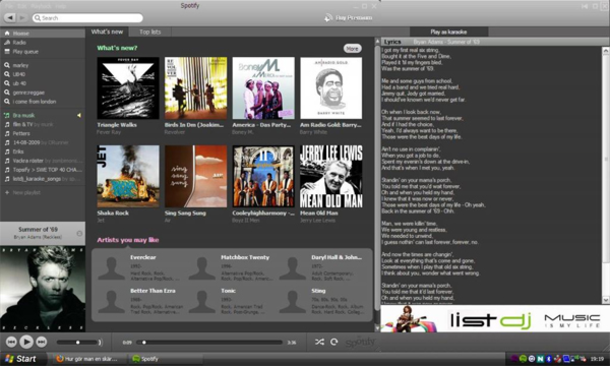
Task: Adjust the volume slider
Action: point(77,342)
